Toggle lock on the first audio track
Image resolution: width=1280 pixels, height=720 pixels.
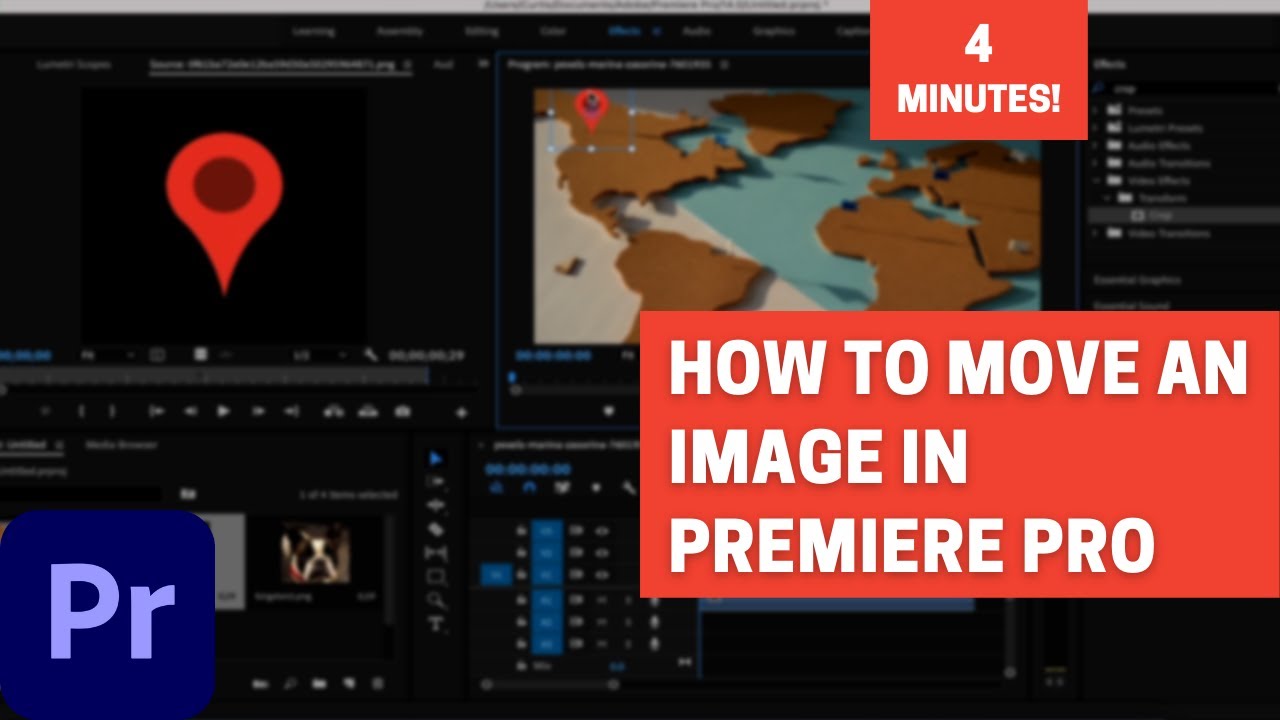(x=521, y=600)
